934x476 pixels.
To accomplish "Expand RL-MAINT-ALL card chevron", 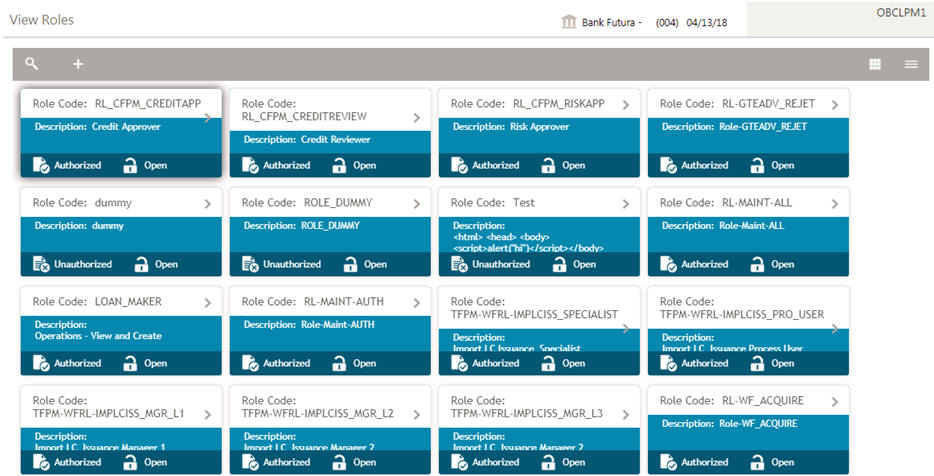I will pyautogui.click(x=835, y=204).
